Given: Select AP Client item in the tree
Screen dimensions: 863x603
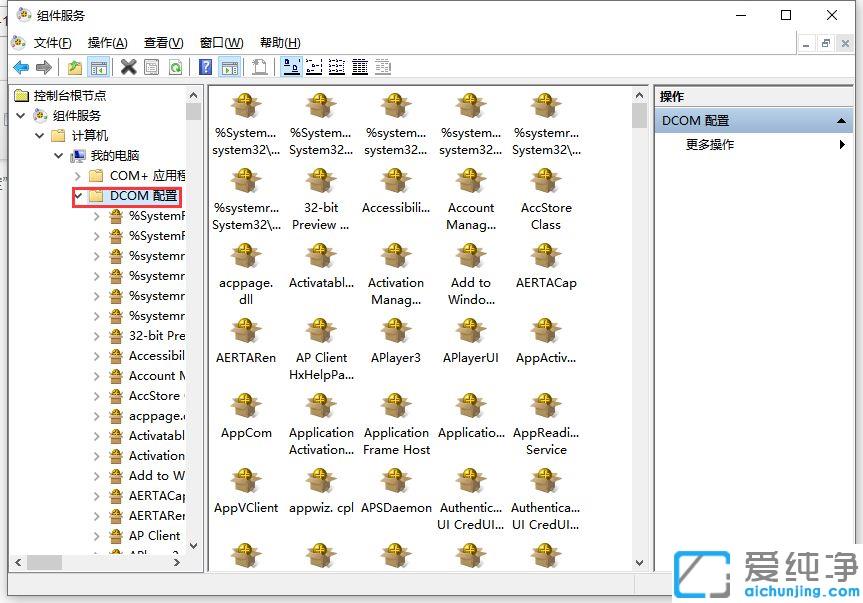Looking at the screenshot, I should (154, 535).
